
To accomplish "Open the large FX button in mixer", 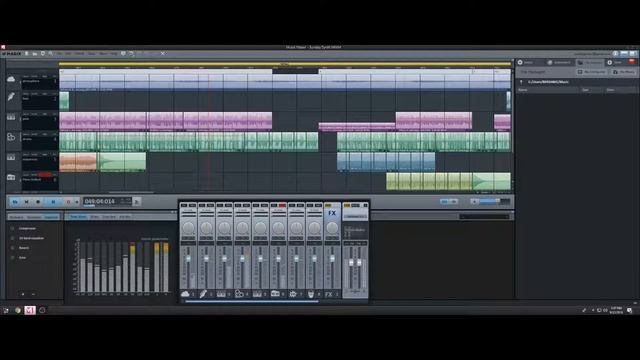I will [332, 213].
